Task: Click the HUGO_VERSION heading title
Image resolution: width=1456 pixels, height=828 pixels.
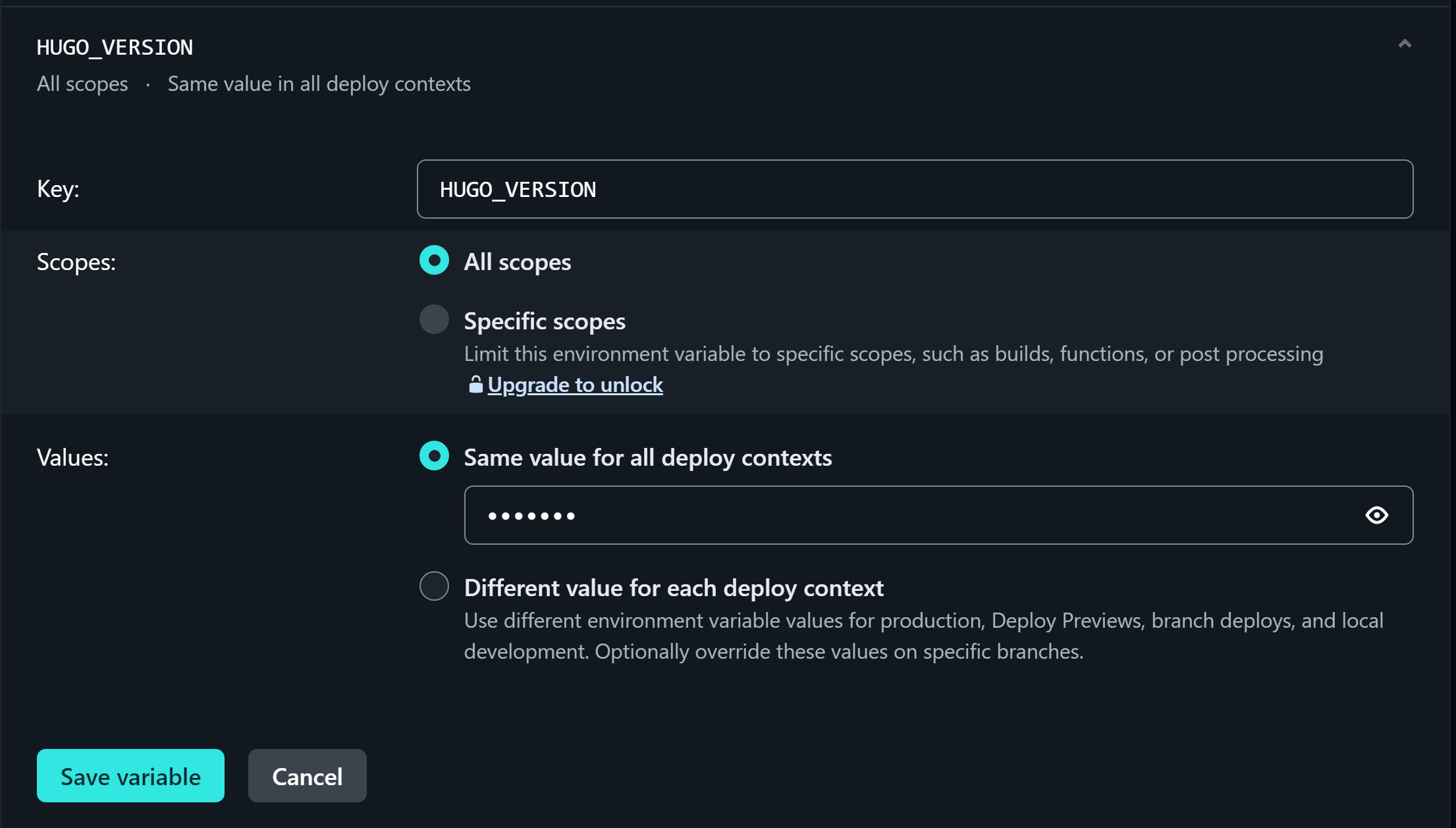Action: coord(115,47)
